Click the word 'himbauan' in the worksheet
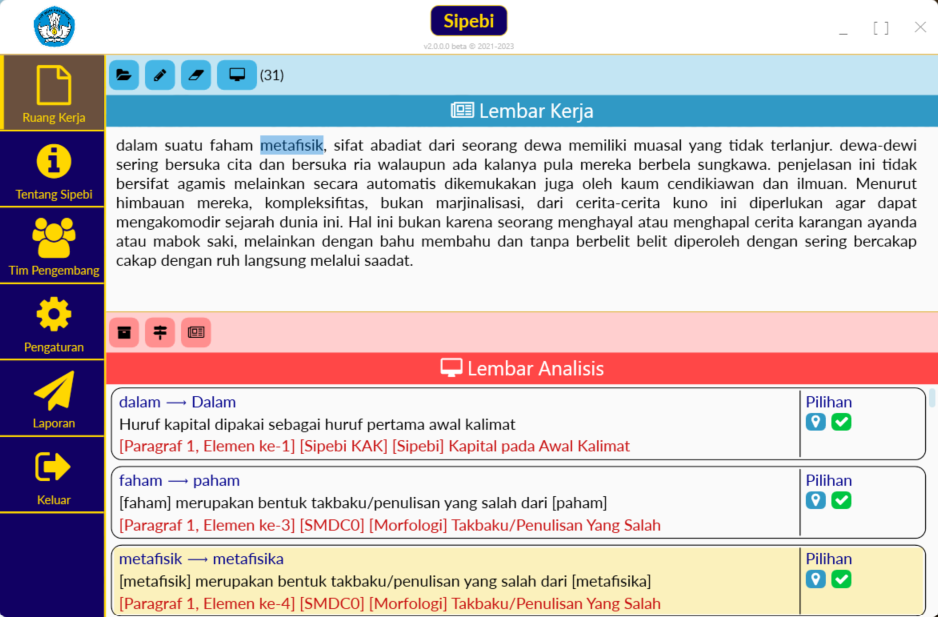Viewport: 938px width, 617px height. (x=152, y=203)
